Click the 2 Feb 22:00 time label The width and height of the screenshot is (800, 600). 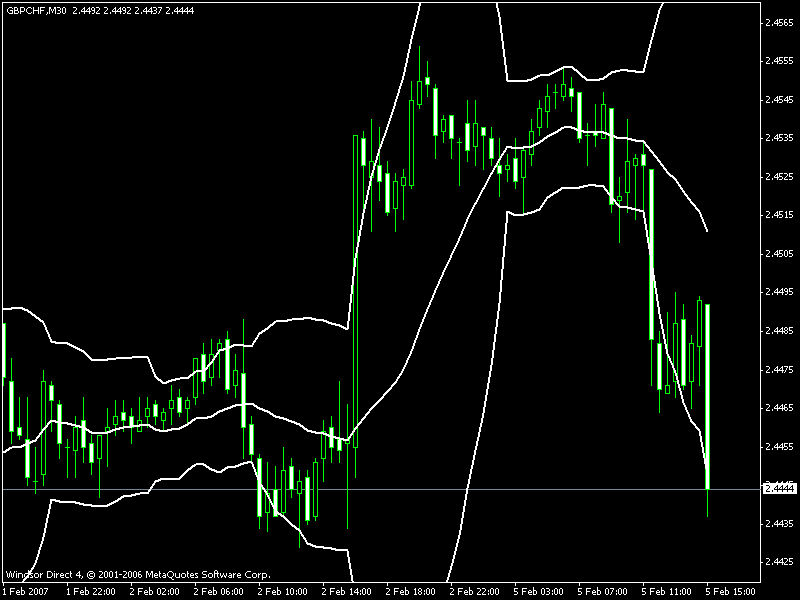click(474, 592)
